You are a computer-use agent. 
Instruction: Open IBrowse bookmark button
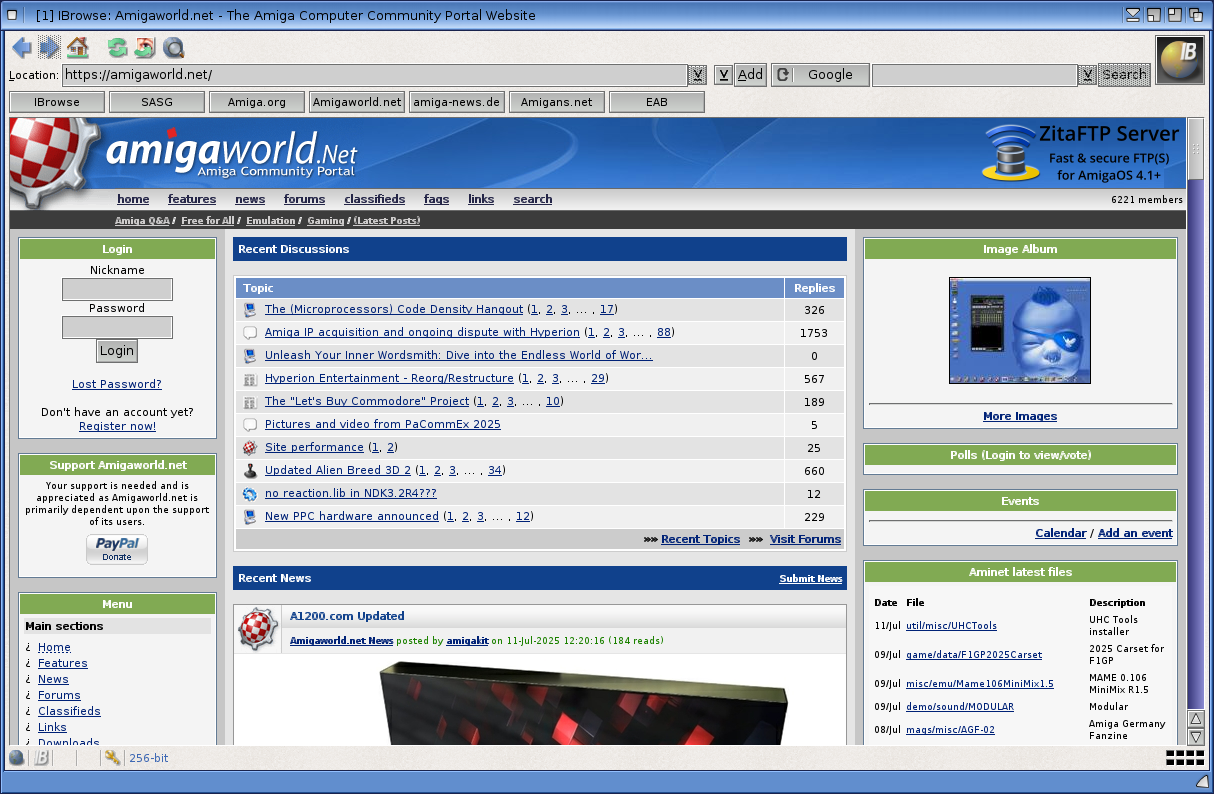click(57, 102)
